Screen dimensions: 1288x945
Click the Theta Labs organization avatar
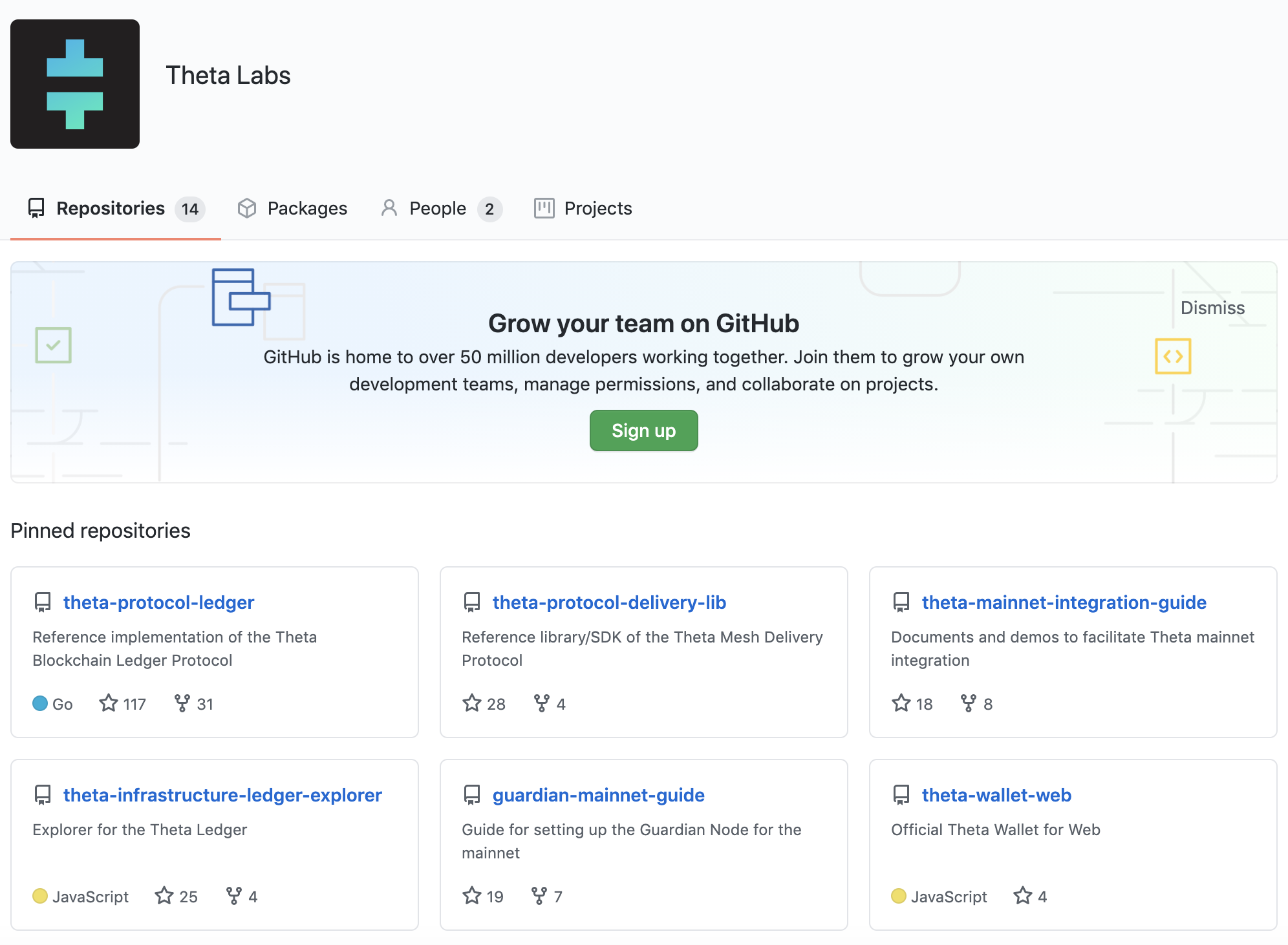click(x=75, y=84)
